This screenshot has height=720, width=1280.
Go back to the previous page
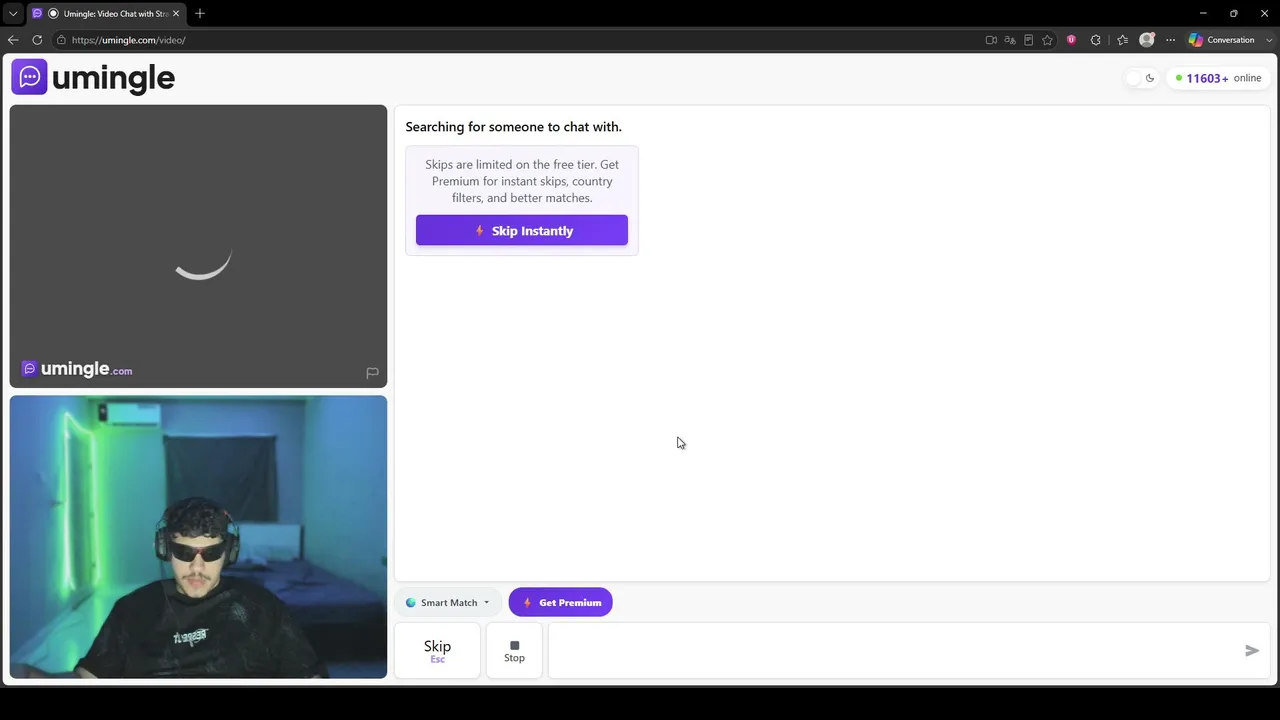click(13, 40)
